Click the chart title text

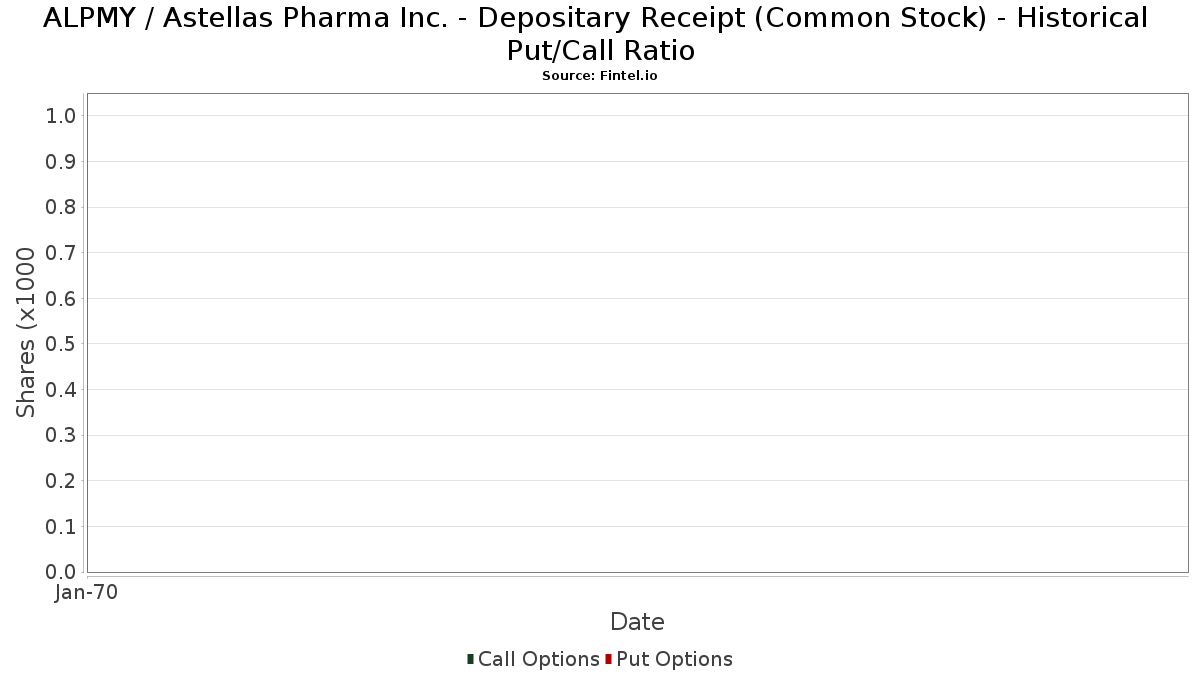[x=596, y=33]
